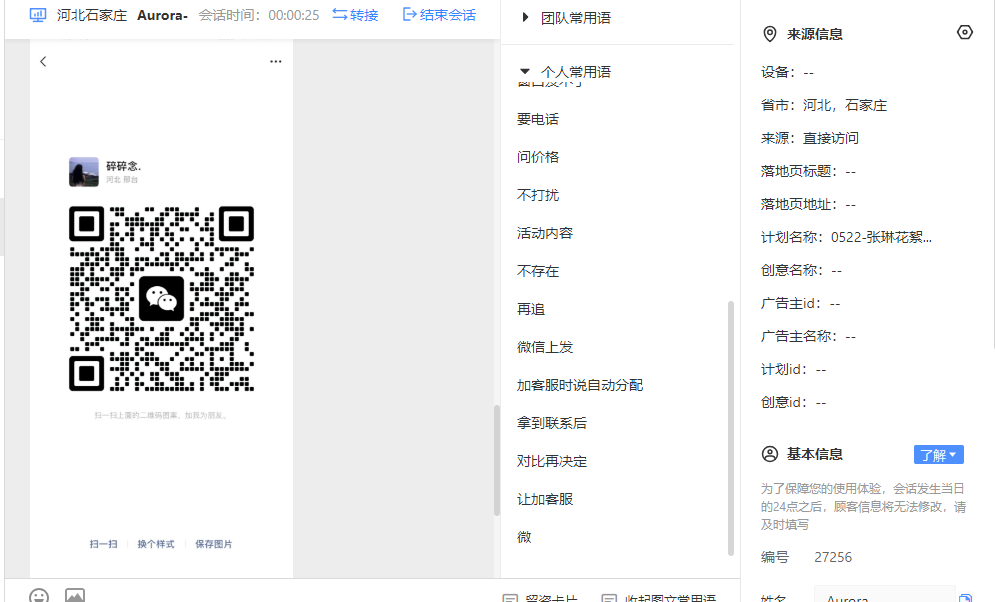Click the customer number 27256

pyautogui.click(x=833, y=557)
